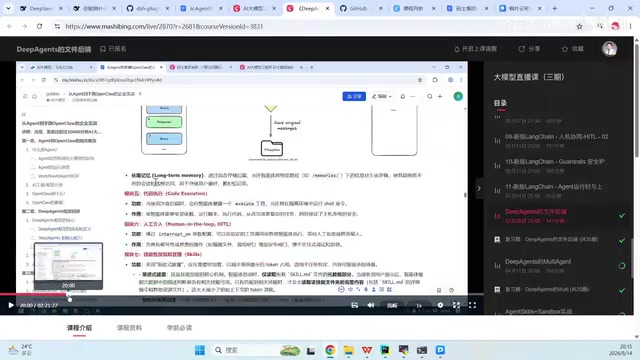
Task: Click the mute volume speaker icon
Action: pyautogui.click(x=371, y=305)
